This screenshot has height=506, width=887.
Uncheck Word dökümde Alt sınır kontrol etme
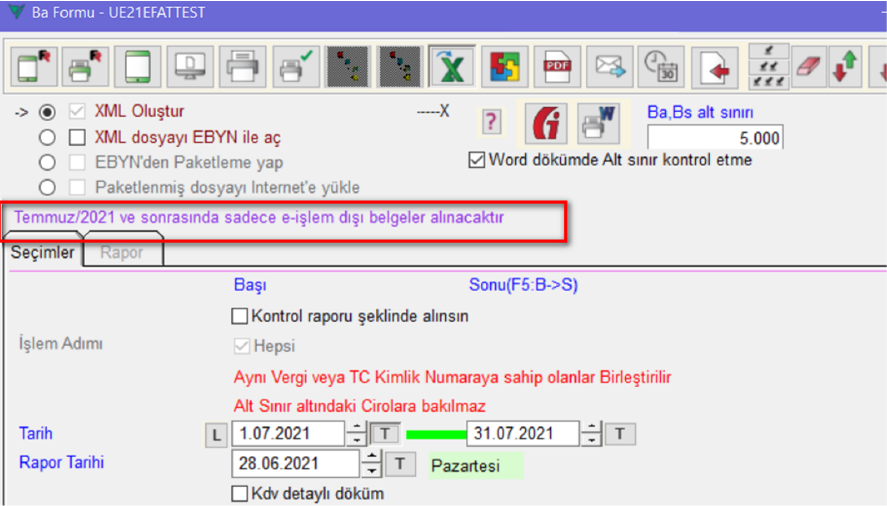[477, 160]
